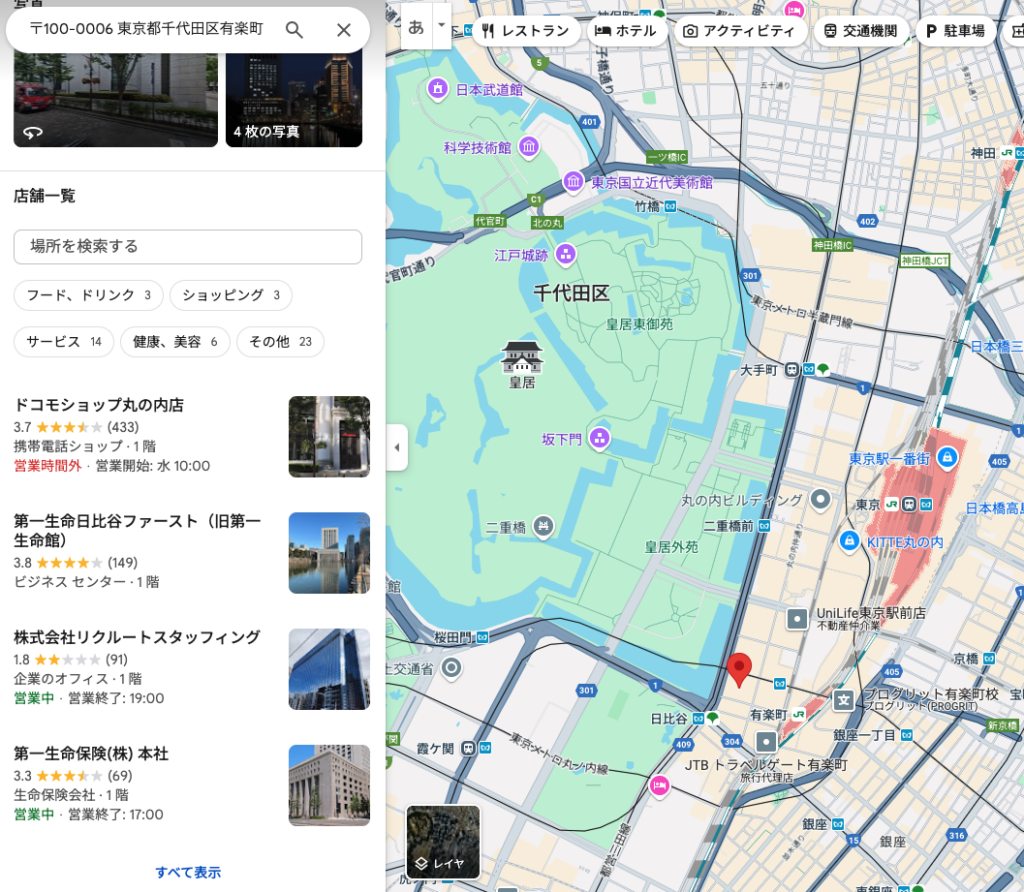This screenshot has height=892, width=1024.
Task: Open Street View thumbnail with red car
Action: (116, 100)
